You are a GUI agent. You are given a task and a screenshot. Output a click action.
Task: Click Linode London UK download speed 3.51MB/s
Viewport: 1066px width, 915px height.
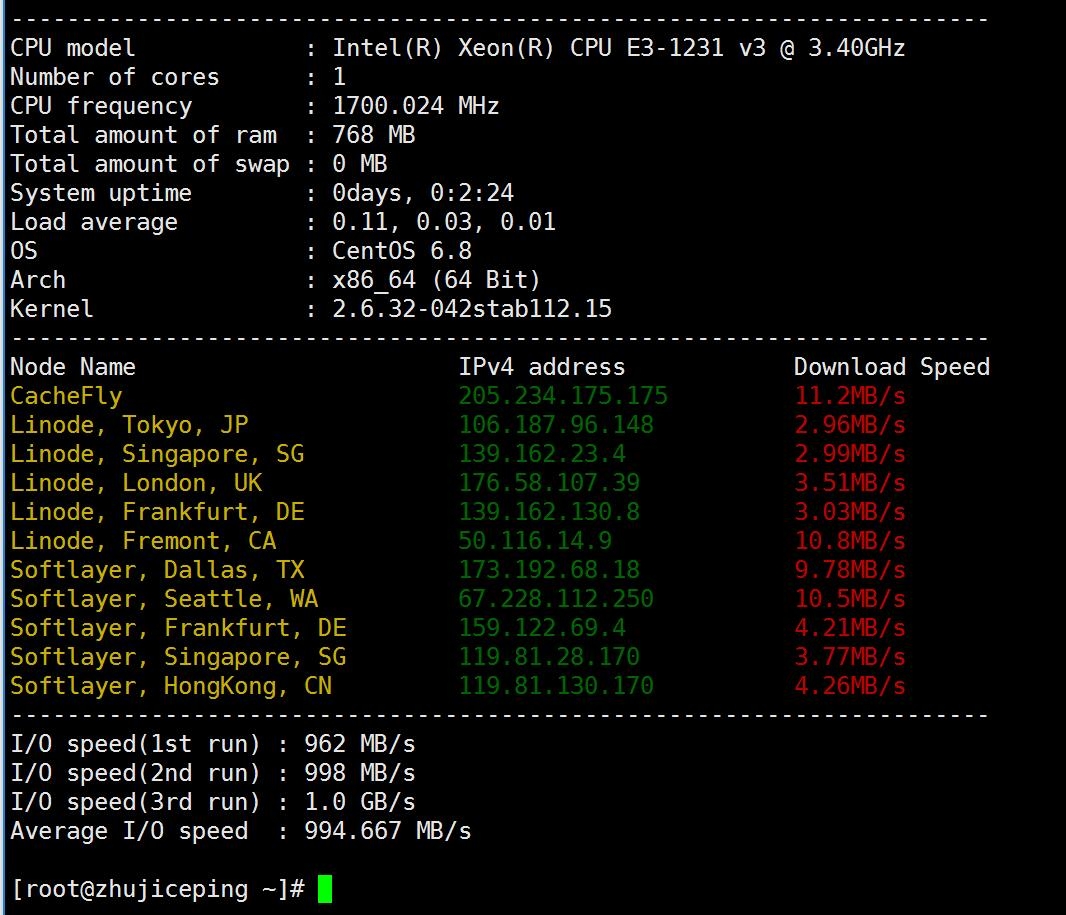849,483
